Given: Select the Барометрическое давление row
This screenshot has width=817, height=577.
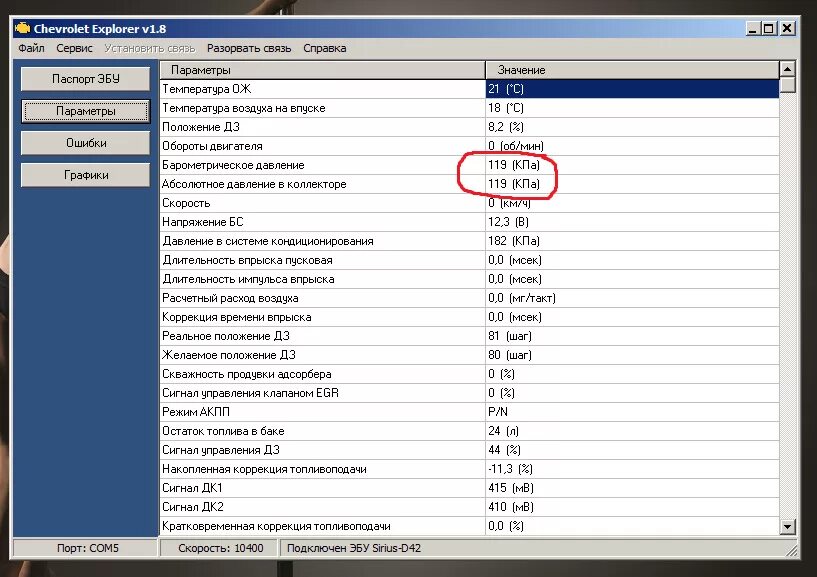Looking at the screenshot, I should [x=469, y=165].
